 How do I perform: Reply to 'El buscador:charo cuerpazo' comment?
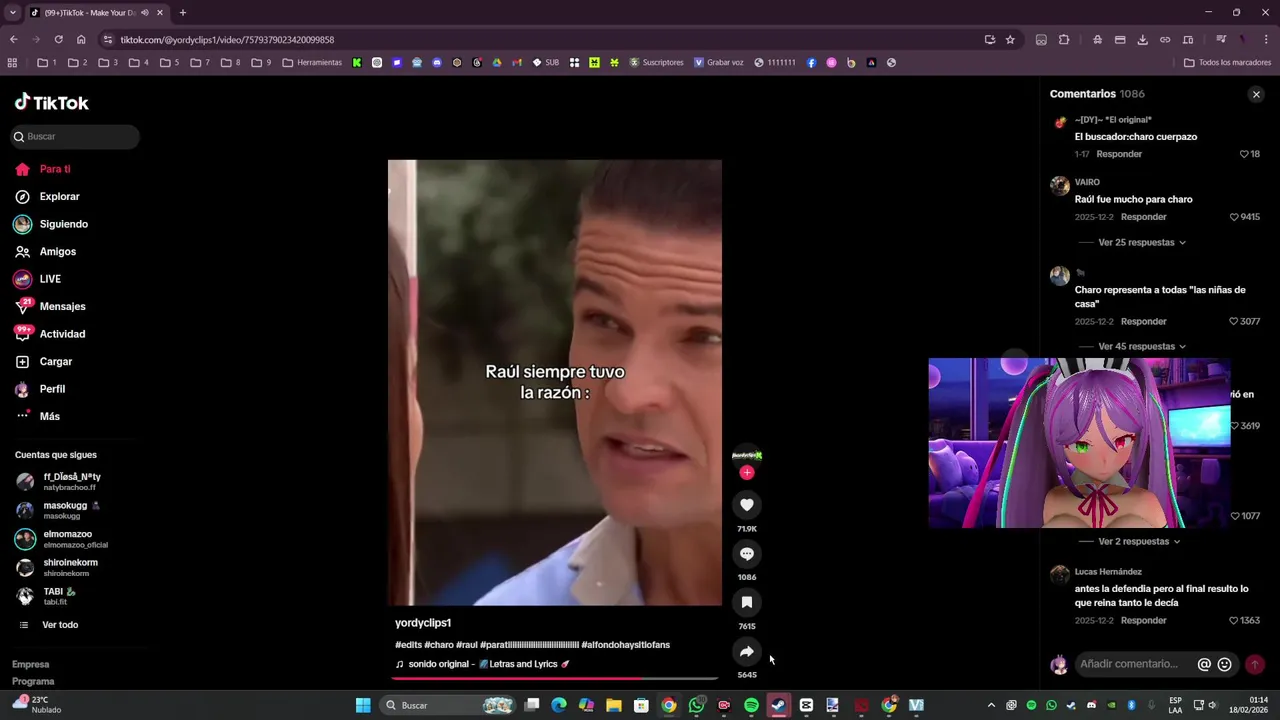[x=1119, y=154]
